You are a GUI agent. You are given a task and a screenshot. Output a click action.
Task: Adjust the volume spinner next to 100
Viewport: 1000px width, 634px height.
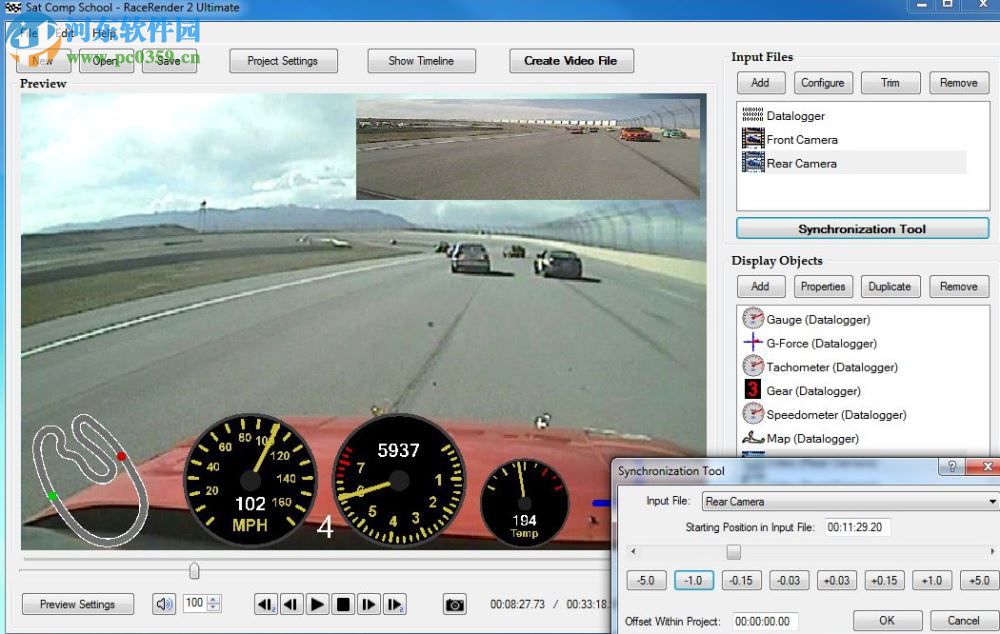tap(214, 603)
